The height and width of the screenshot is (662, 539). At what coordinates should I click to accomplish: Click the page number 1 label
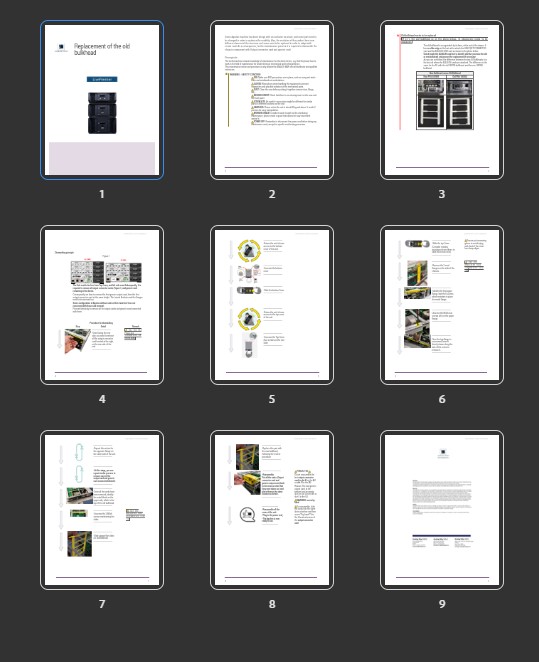click(102, 194)
